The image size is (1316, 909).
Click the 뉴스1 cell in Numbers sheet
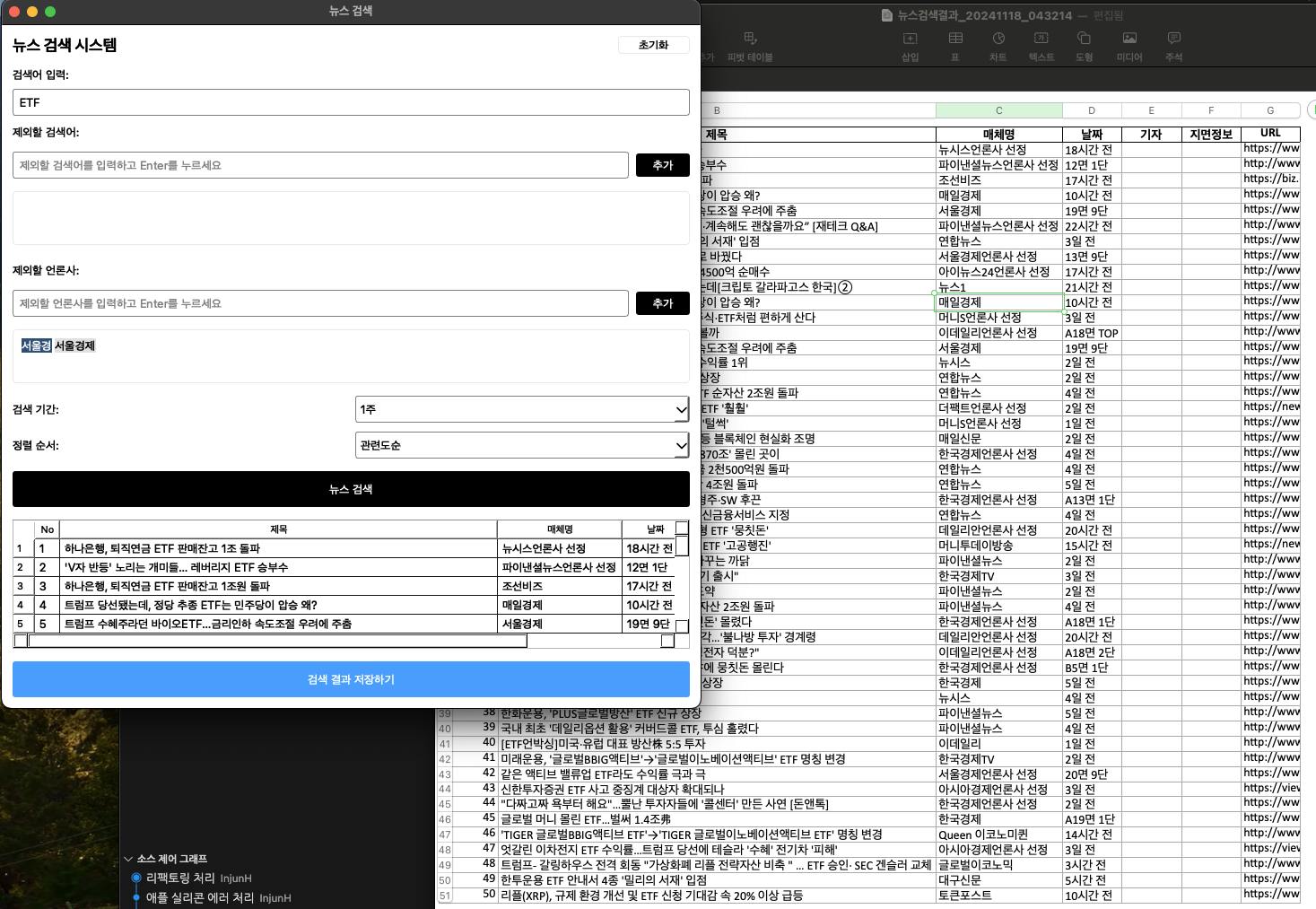[x=998, y=287]
